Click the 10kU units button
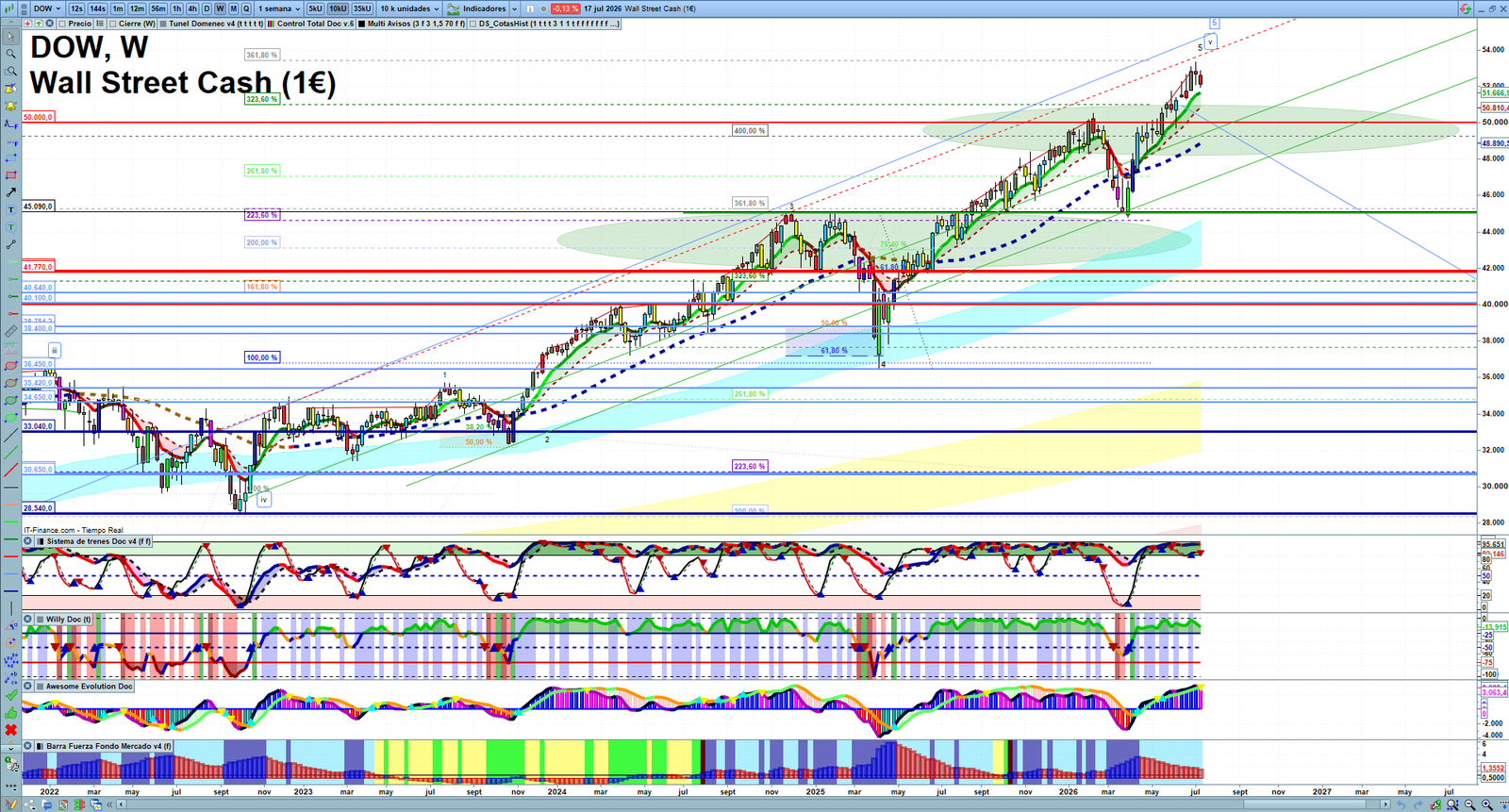1509x812 pixels. pyautogui.click(x=338, y=8)
